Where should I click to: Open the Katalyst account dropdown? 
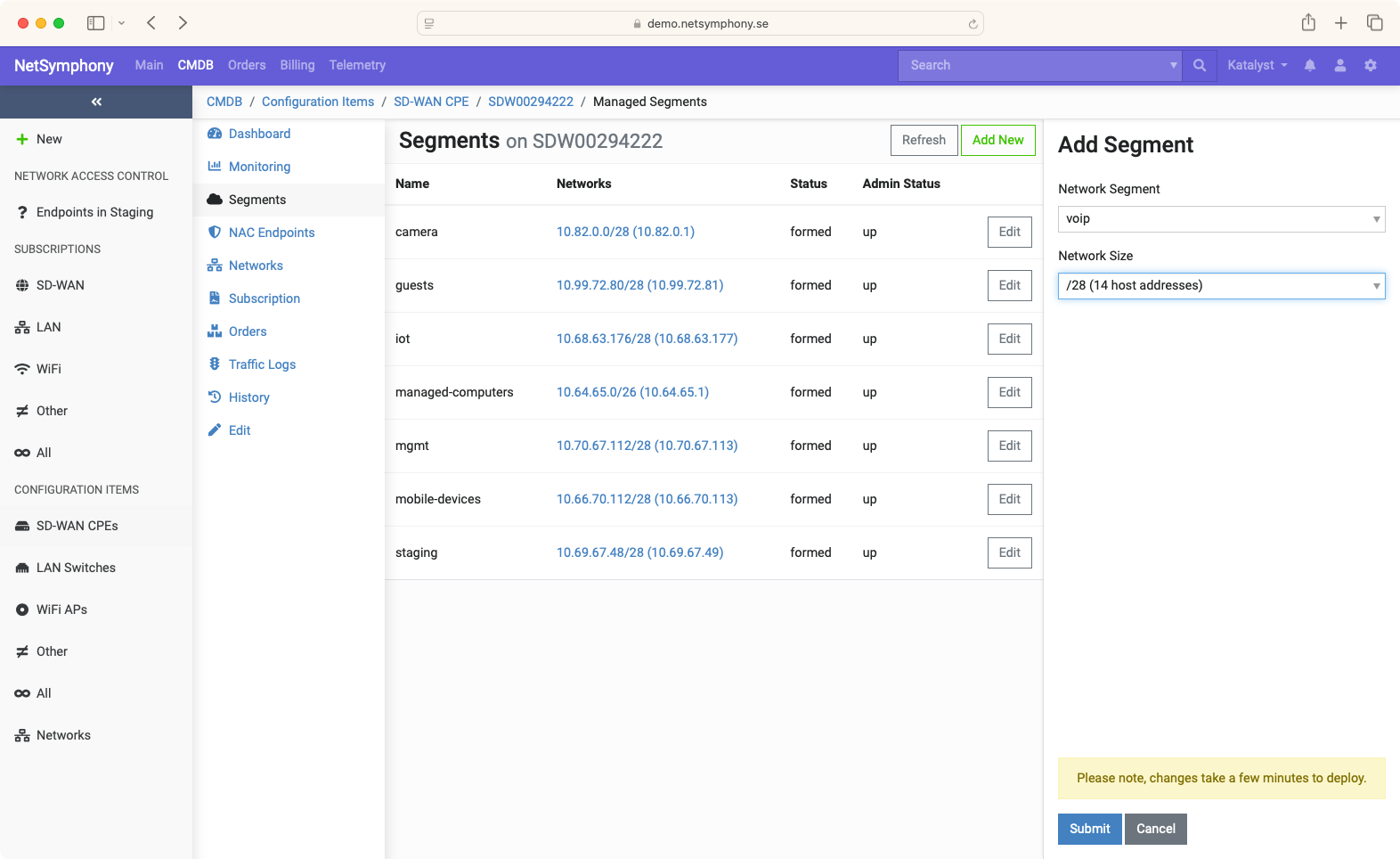[x=1258, y=65]
